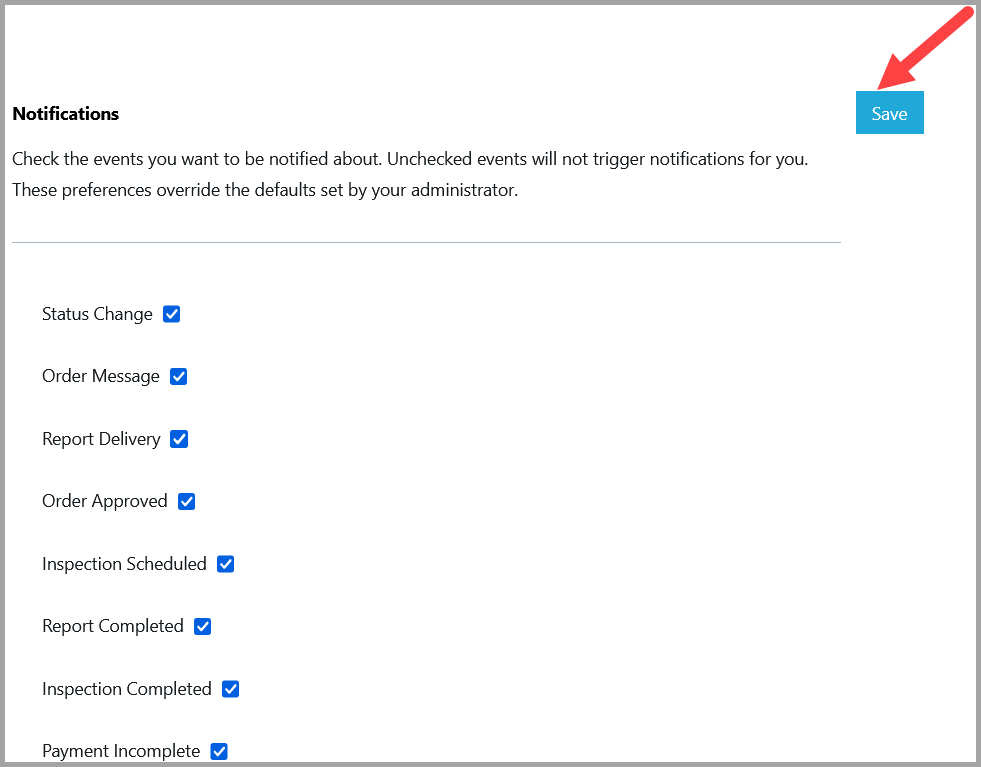Click the 'These preferences override' description line
This screenshot has height=767, width=981.
tap(265, 190)
